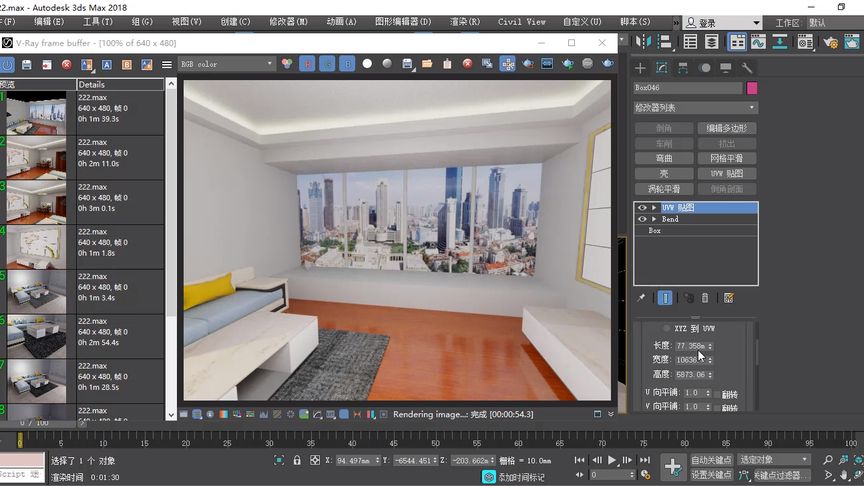Select history render thumbnail number 4

[x=36, y=247]
